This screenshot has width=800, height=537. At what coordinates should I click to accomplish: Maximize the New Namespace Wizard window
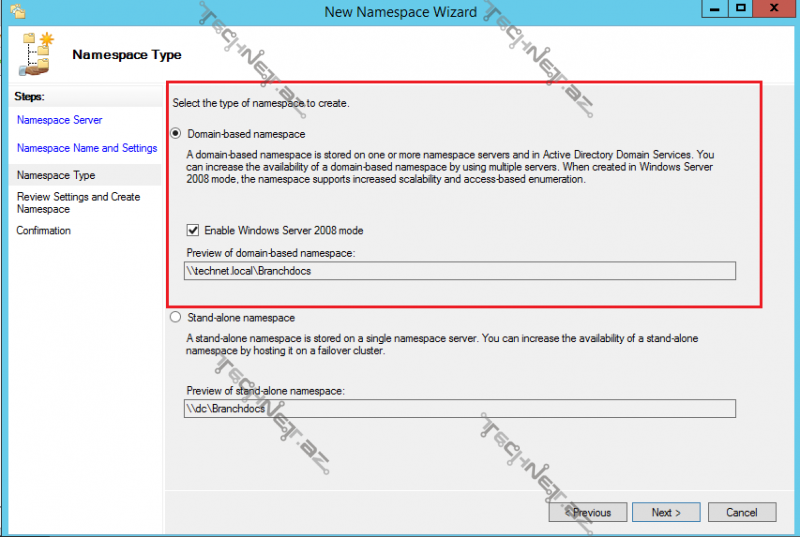pyautogui.click(x=741, y=9)
